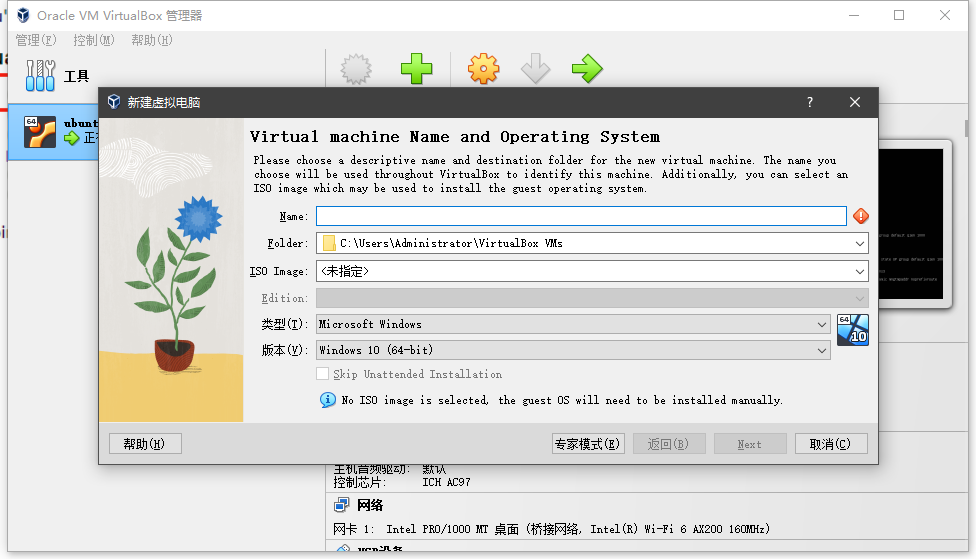The width and height of the screenshot is (976, 559).
Task: Open the Tools wrench icon in sidebar
Action: [40, 75]
